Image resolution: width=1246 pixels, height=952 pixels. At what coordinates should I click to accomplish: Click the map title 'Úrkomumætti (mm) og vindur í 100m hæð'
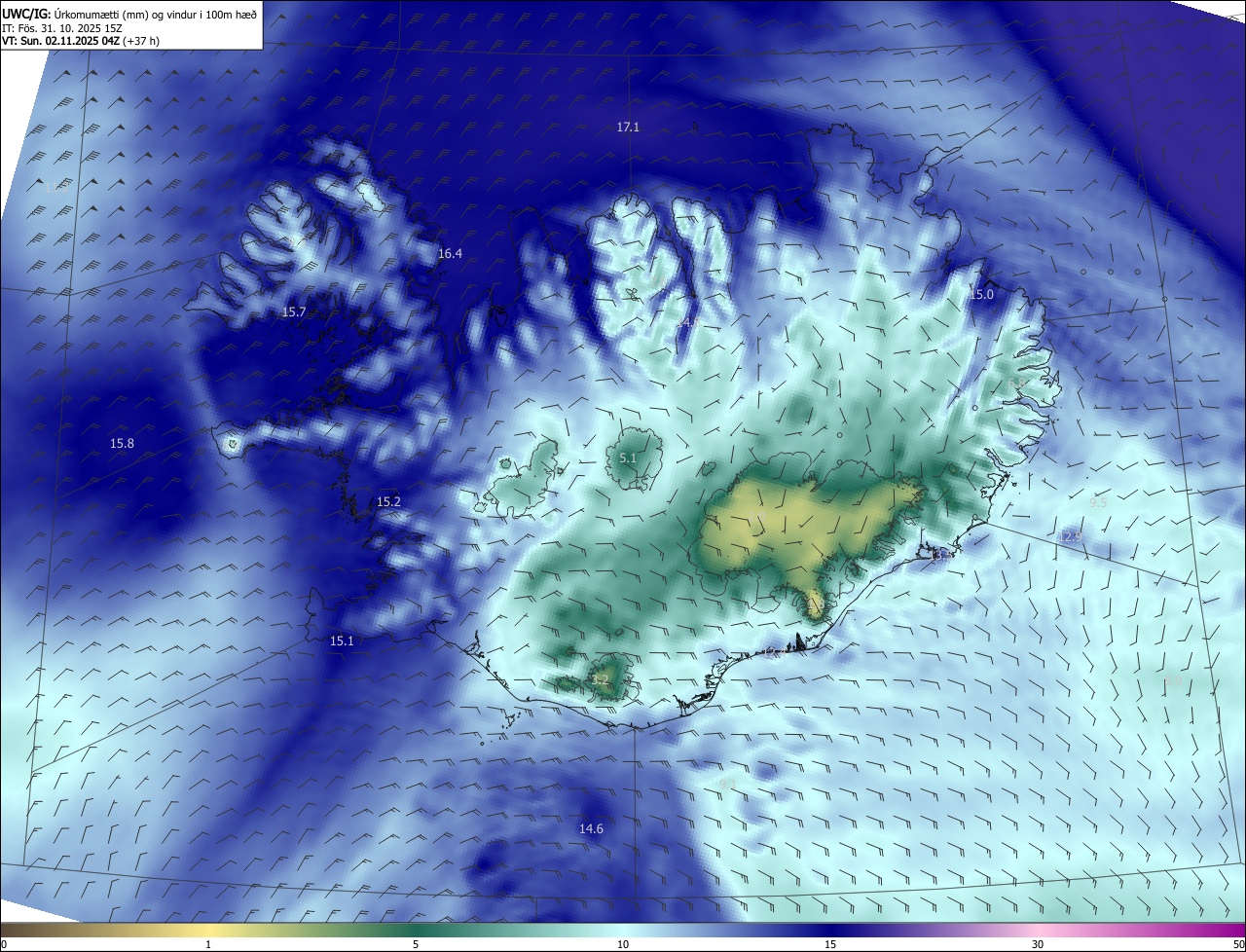pyautogui.click(x=156, y=15)
